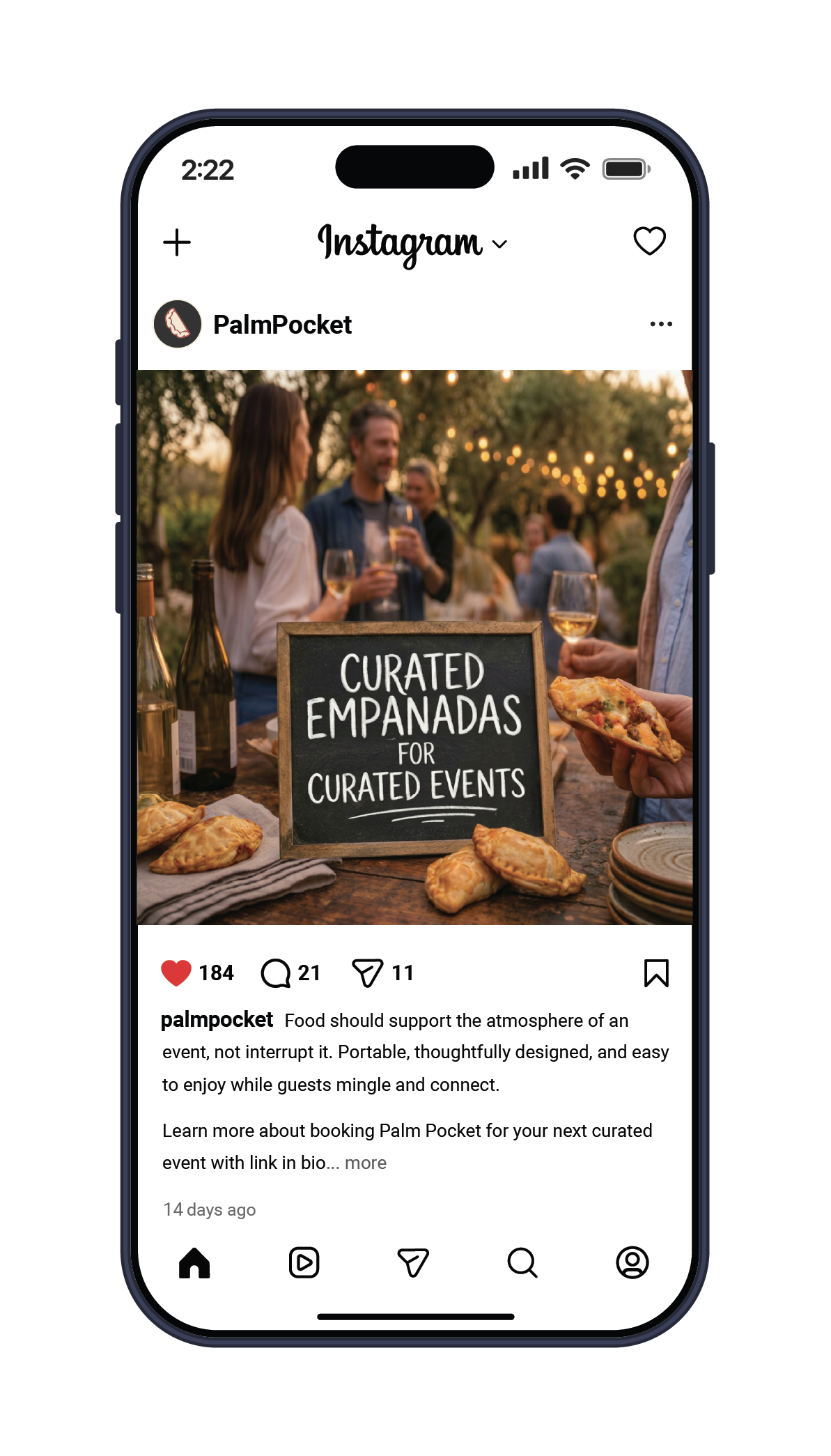Open PalmPocket profile picture avatar
Viewport: 831px width, 1456px height.
point(178,324)
